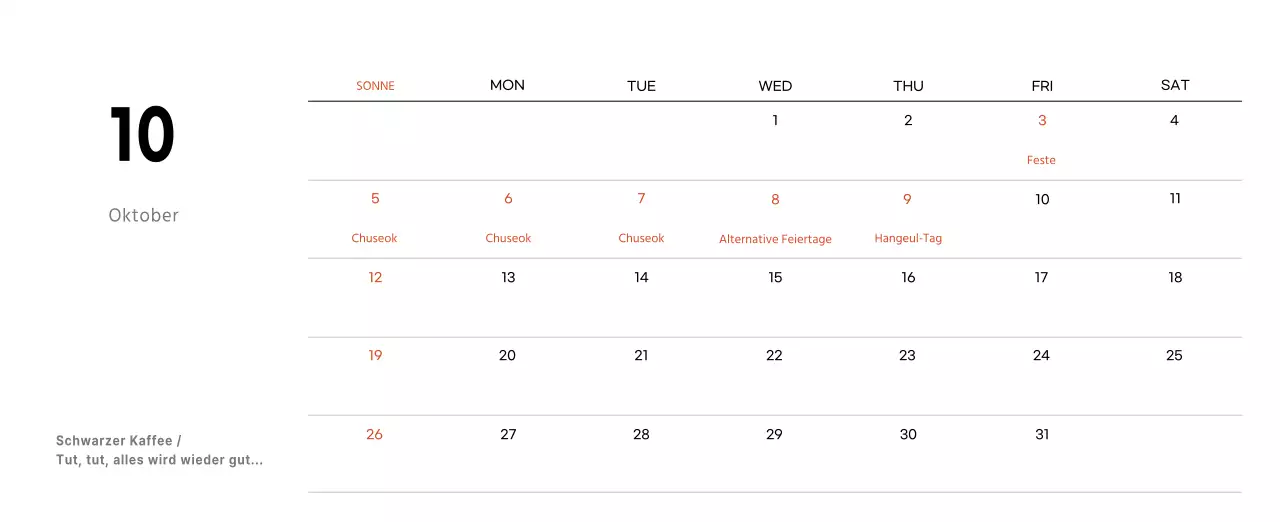This screenshot has width=1280, height=522.
Task: Select Sunday the 12th
Action: (375, 278)
